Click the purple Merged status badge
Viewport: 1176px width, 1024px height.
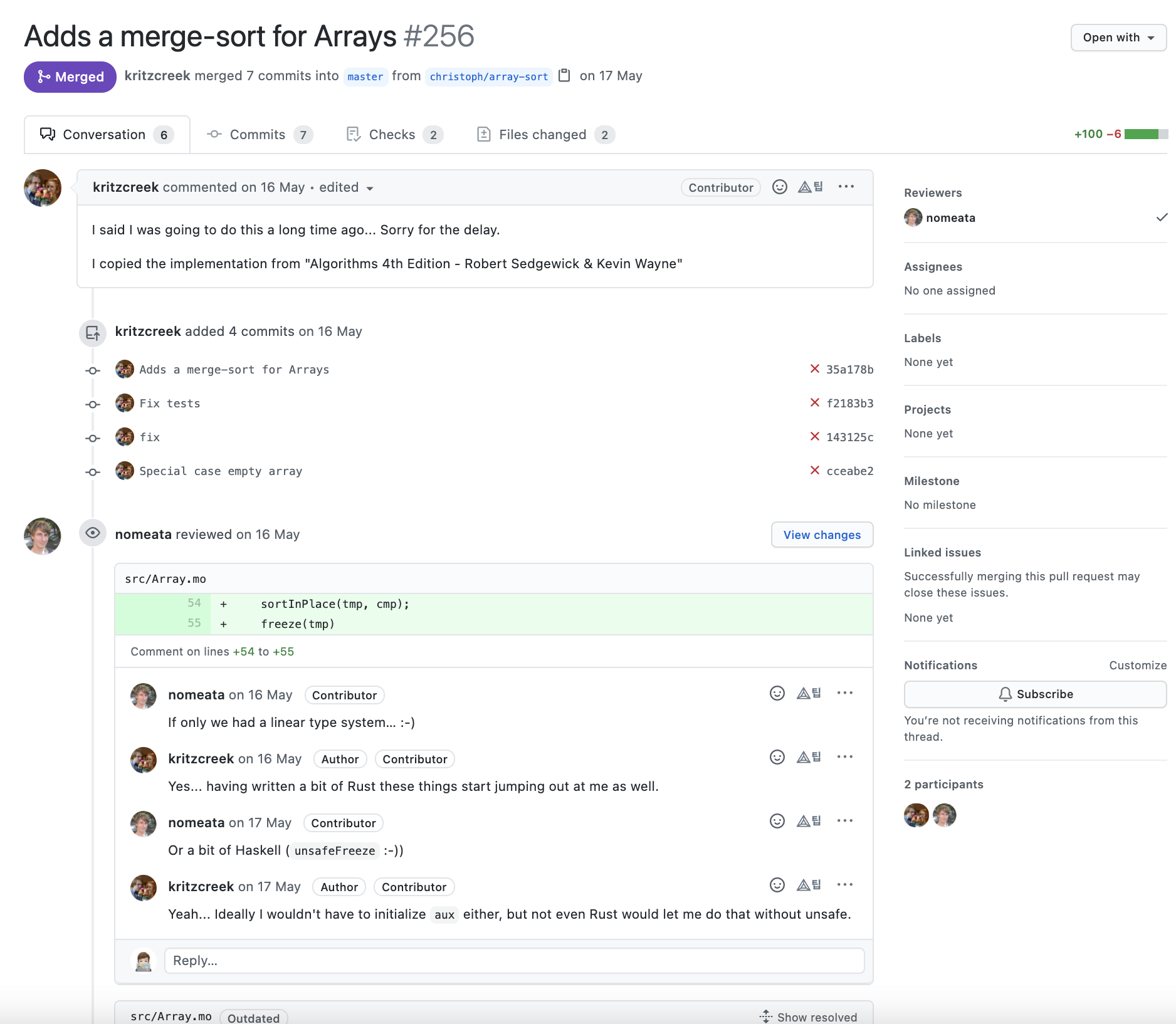click(x=70, y=76)
